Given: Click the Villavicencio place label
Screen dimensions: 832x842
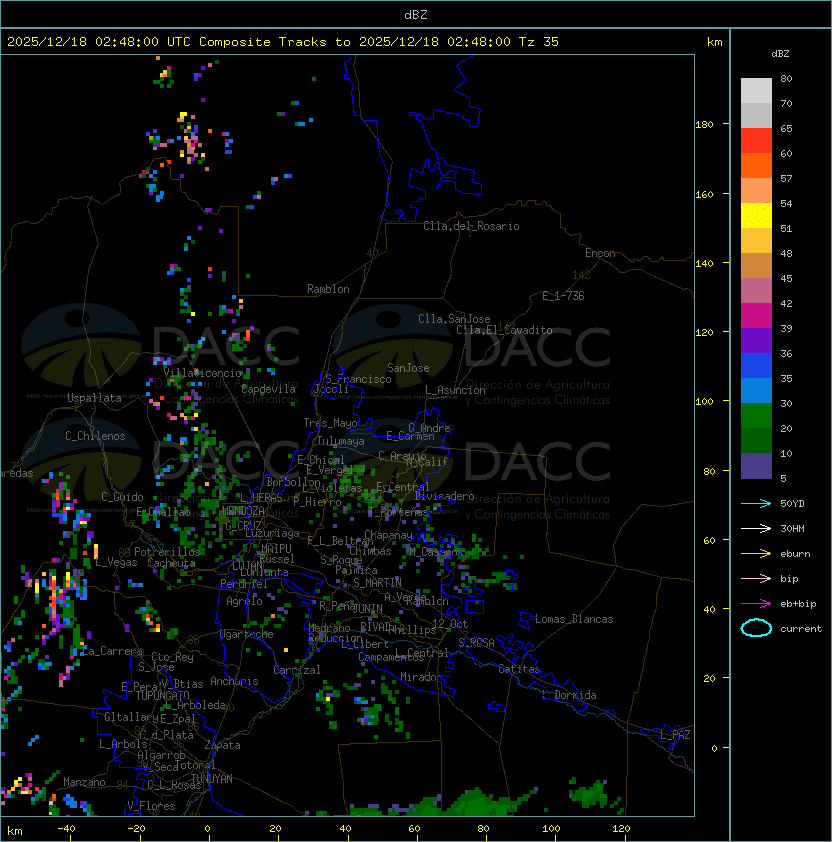Looking at the screenshot, I should pos(202,373).
